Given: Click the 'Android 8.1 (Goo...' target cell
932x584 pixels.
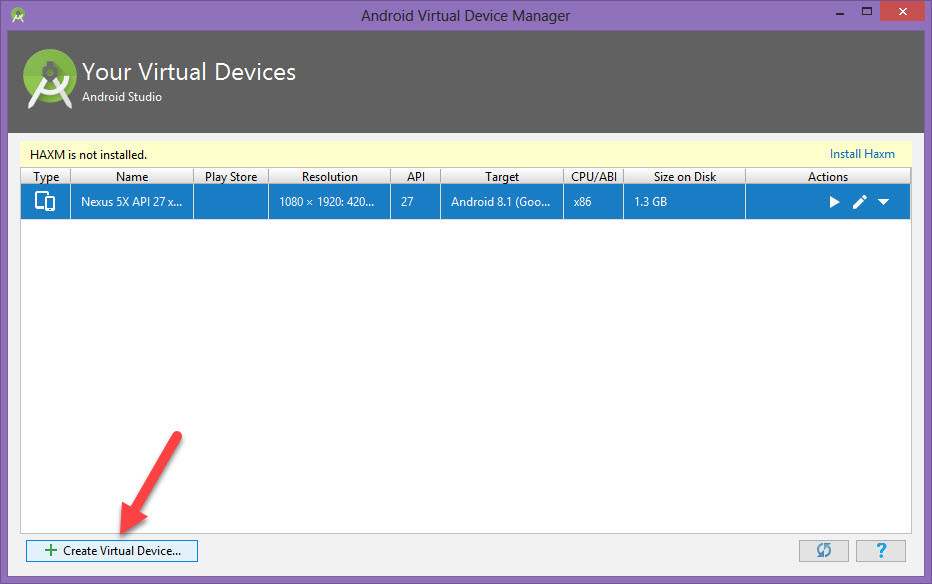Looking at the screenshot, I should coord(502,201).
